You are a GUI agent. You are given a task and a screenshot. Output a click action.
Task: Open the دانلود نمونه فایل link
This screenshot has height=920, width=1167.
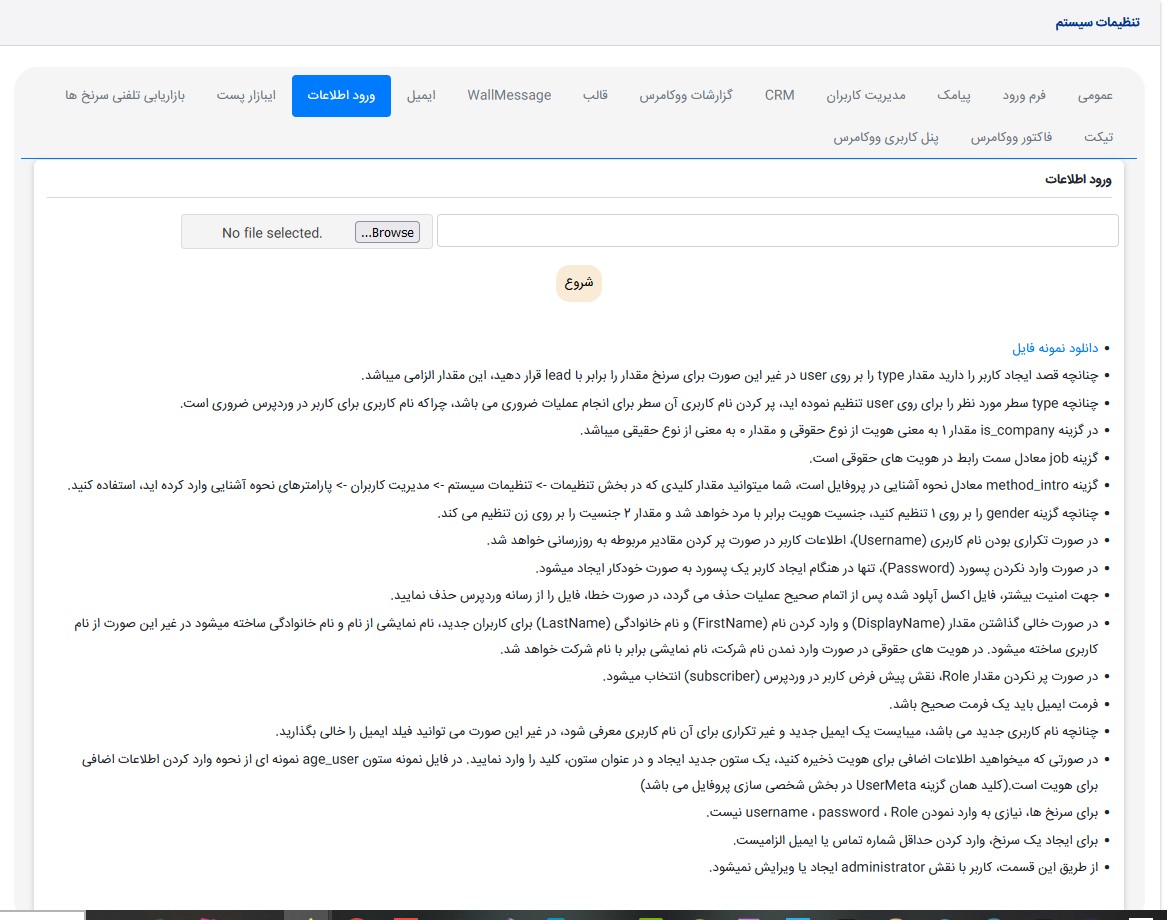[1055, 349]
